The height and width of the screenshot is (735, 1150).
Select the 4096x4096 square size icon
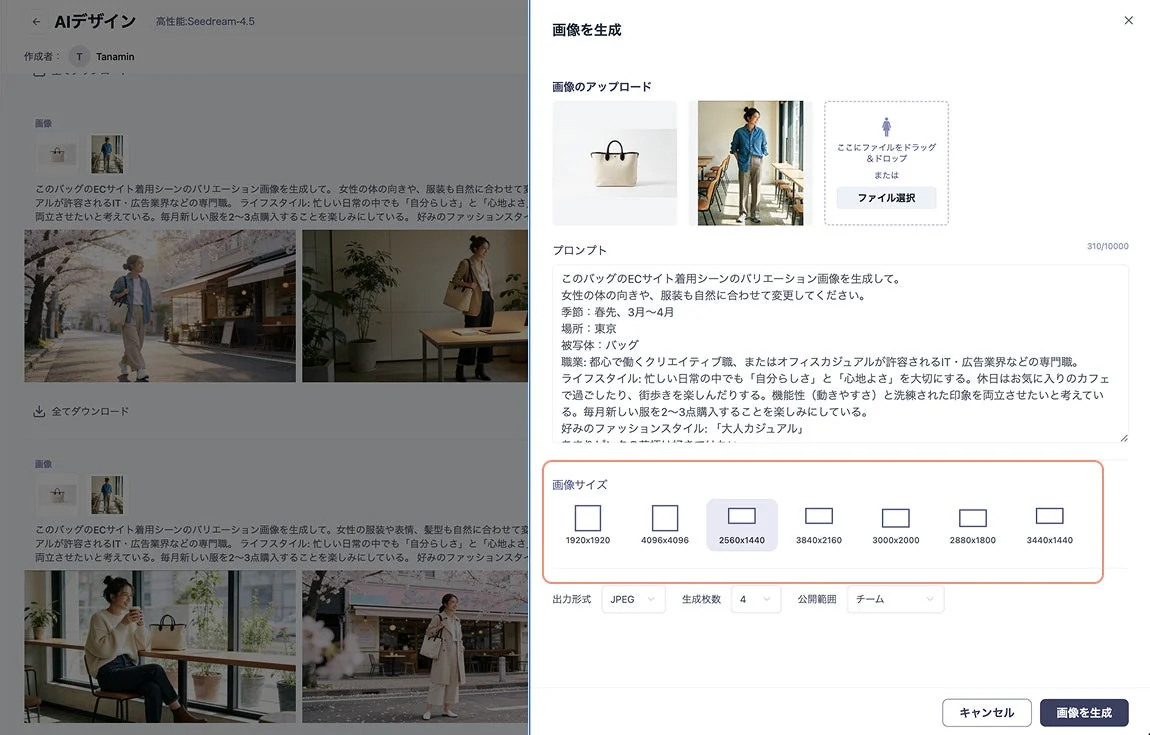point(664,518)
